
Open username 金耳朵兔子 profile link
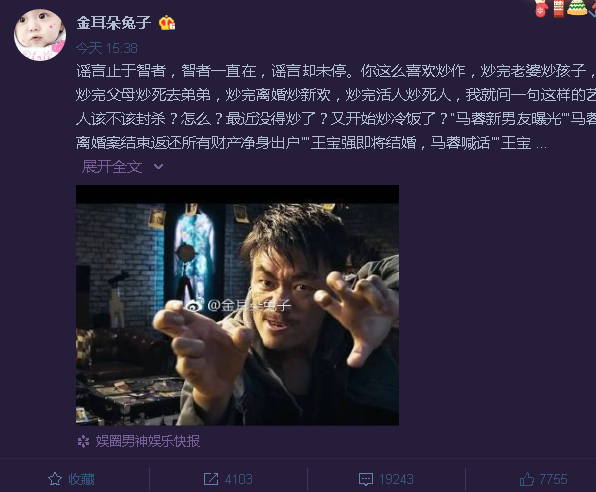(114, 23)
